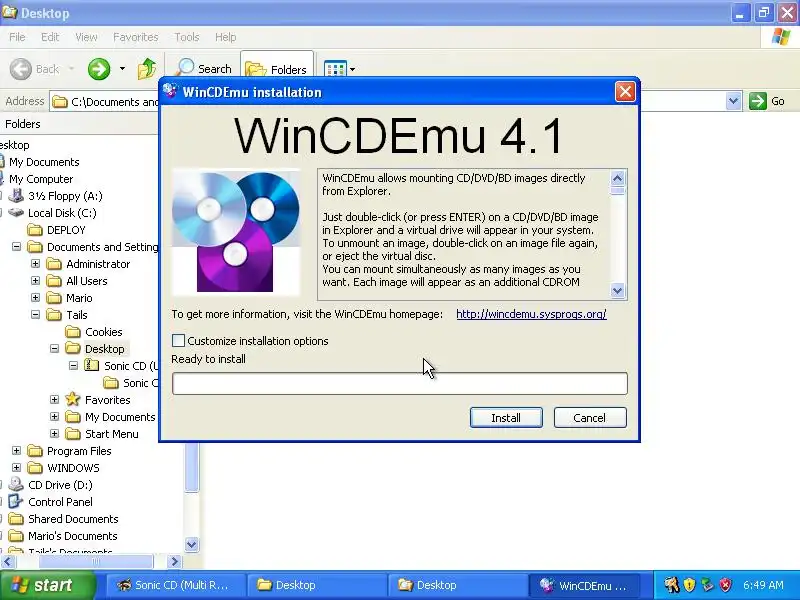Open Tools menu in Explorer
The width and height of the screenshot is (800, 600).
point(187,37)
